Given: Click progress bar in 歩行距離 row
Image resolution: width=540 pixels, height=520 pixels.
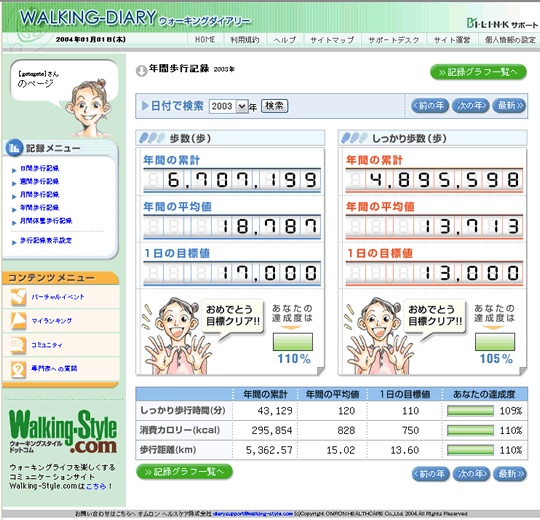Looking at the screenshot, I should pyautogui.click(x=470, y=450).
